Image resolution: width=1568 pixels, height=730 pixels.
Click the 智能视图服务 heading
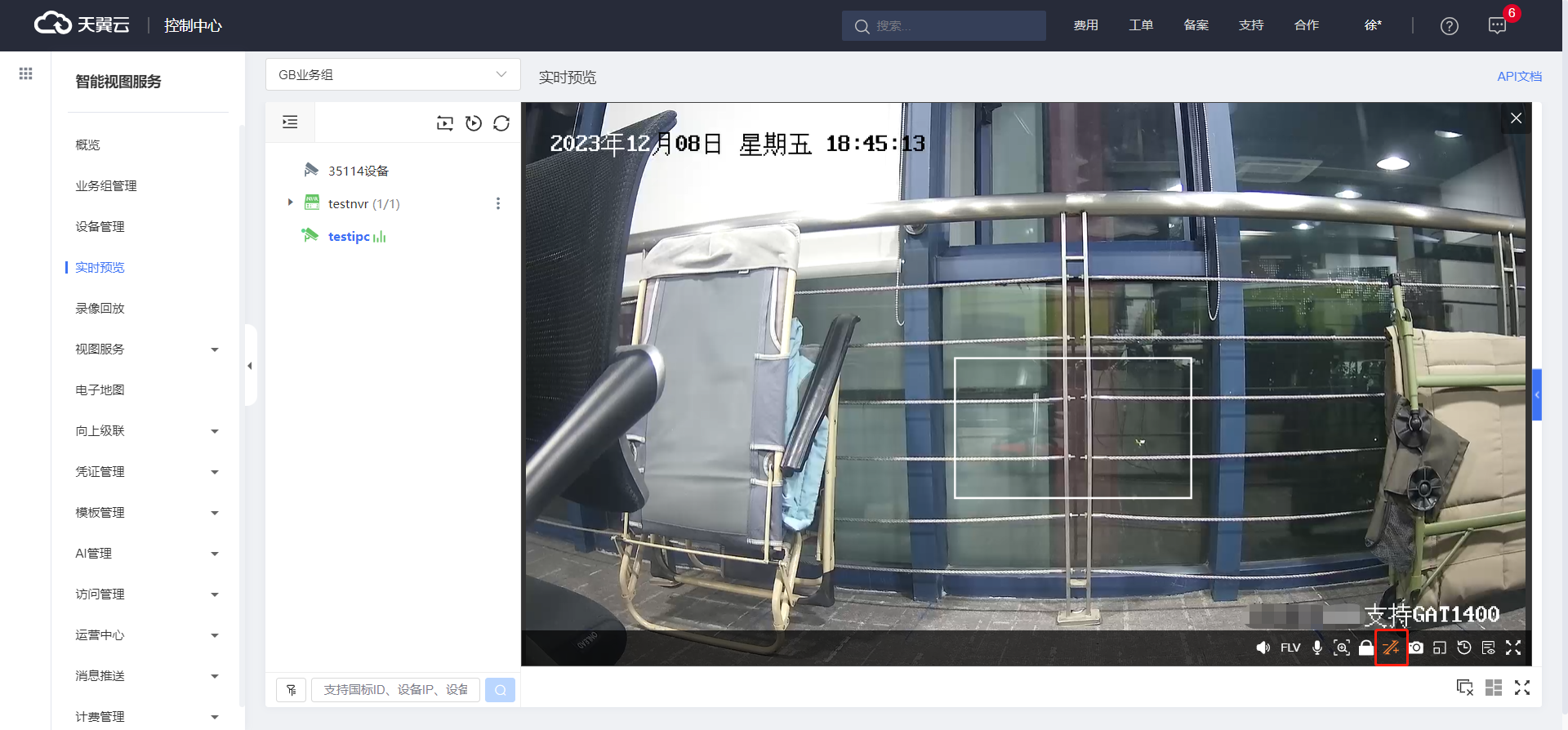[118, 81]
